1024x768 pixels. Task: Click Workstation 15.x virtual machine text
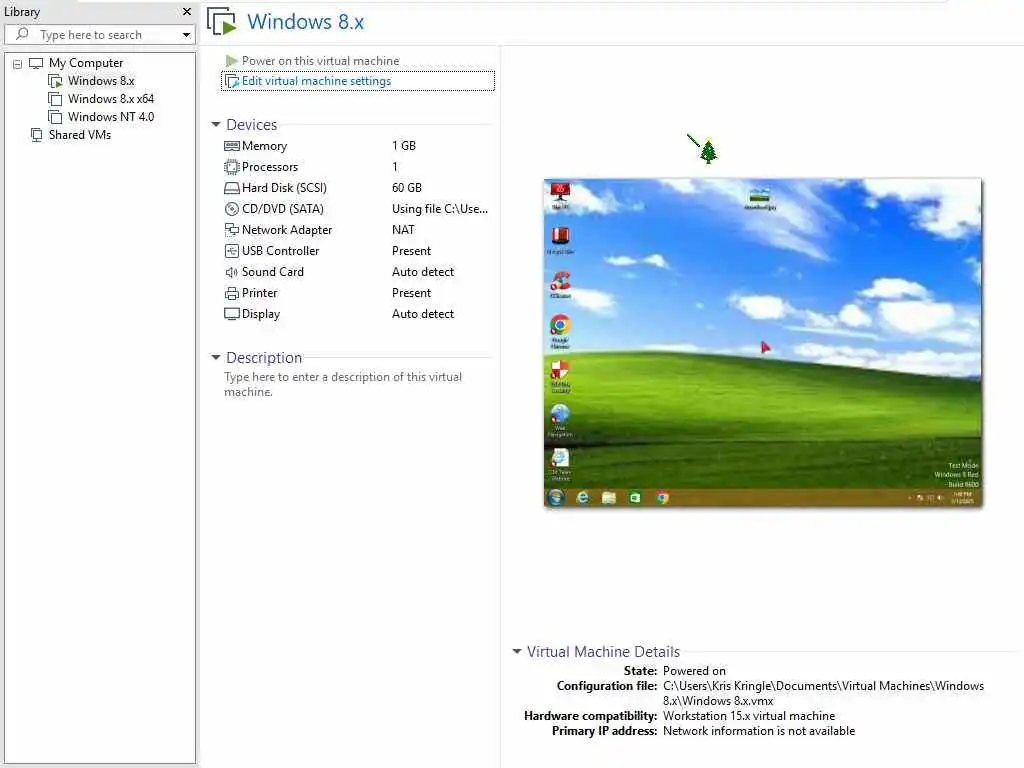(x=749, y=716)
